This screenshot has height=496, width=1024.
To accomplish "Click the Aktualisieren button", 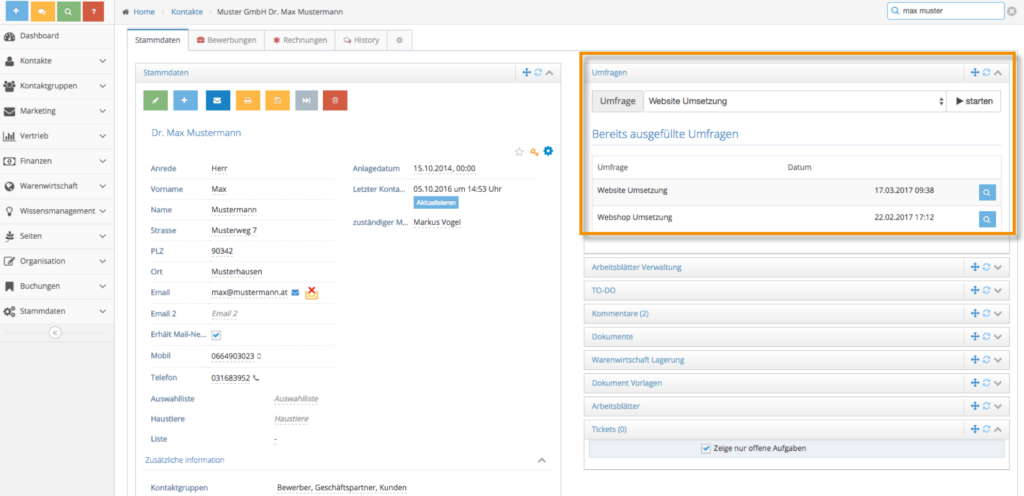I will click(436, 203).
